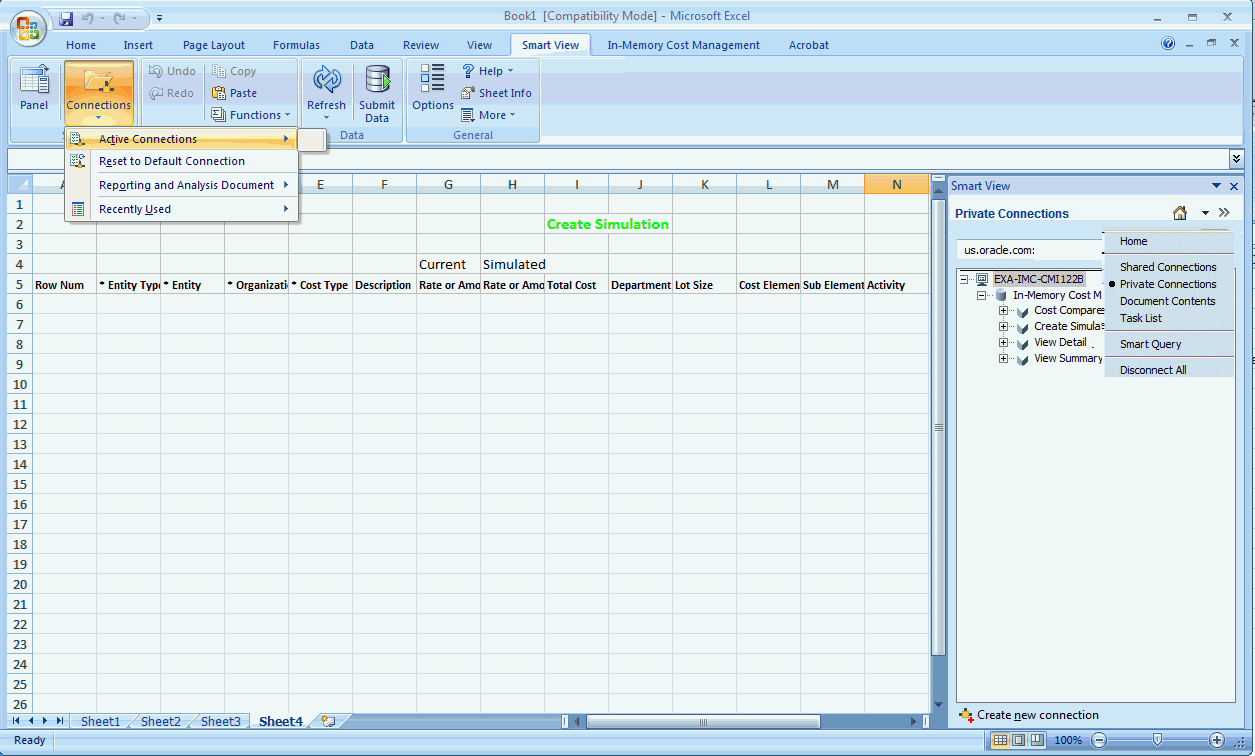Choose Document Contents from the panel menu
Image resolution: width=1255 pixels, height=756 pixels.
point(1168,301)
